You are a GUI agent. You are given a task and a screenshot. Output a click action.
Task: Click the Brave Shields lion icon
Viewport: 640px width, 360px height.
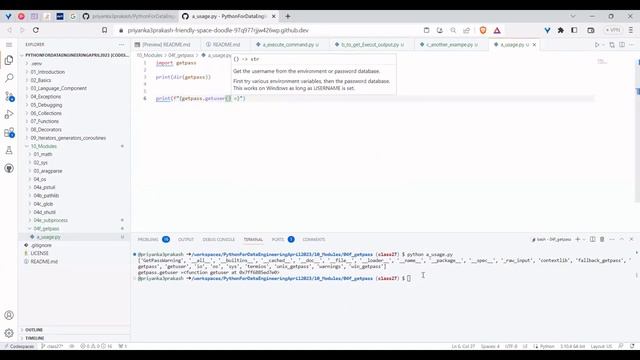pyautogui.click(x=483, y=30)
